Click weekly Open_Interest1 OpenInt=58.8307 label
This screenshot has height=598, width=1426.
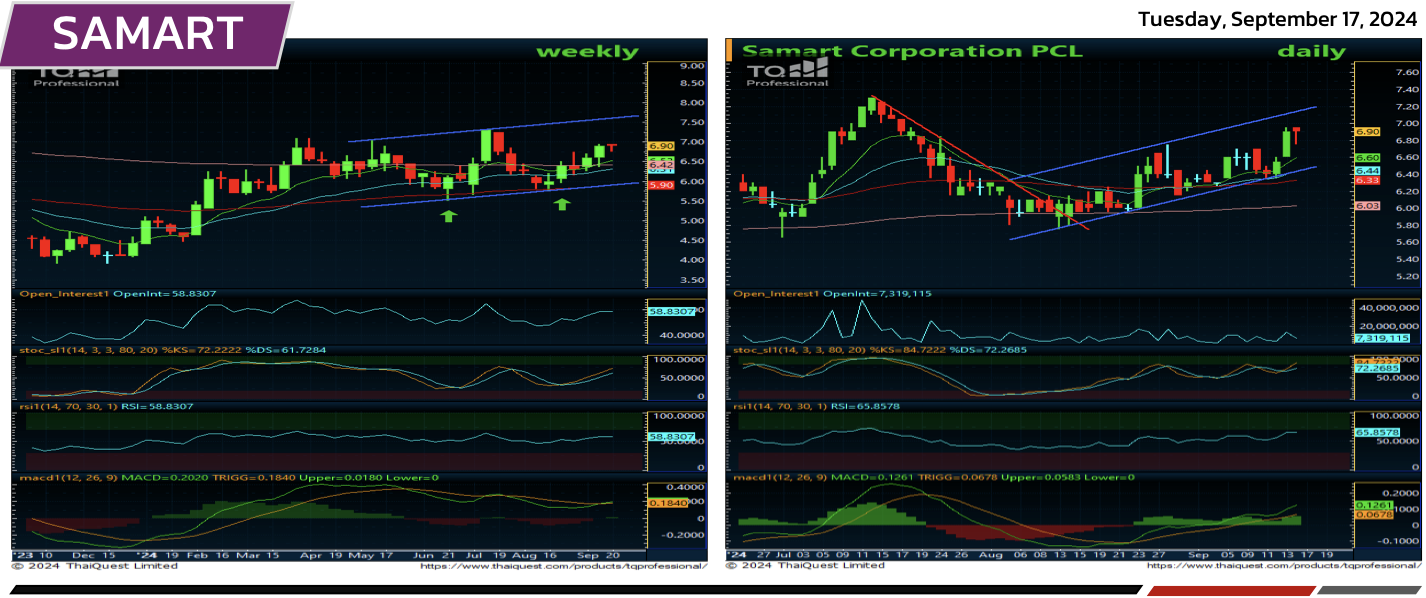coord(118,294)
